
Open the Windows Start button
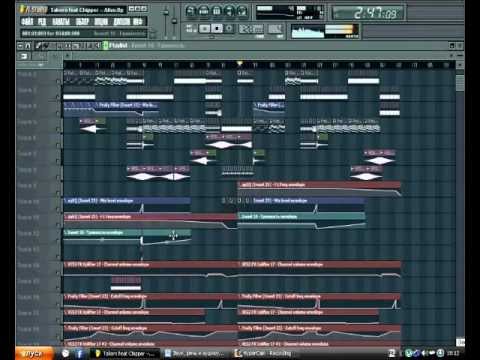click(34, 353)
